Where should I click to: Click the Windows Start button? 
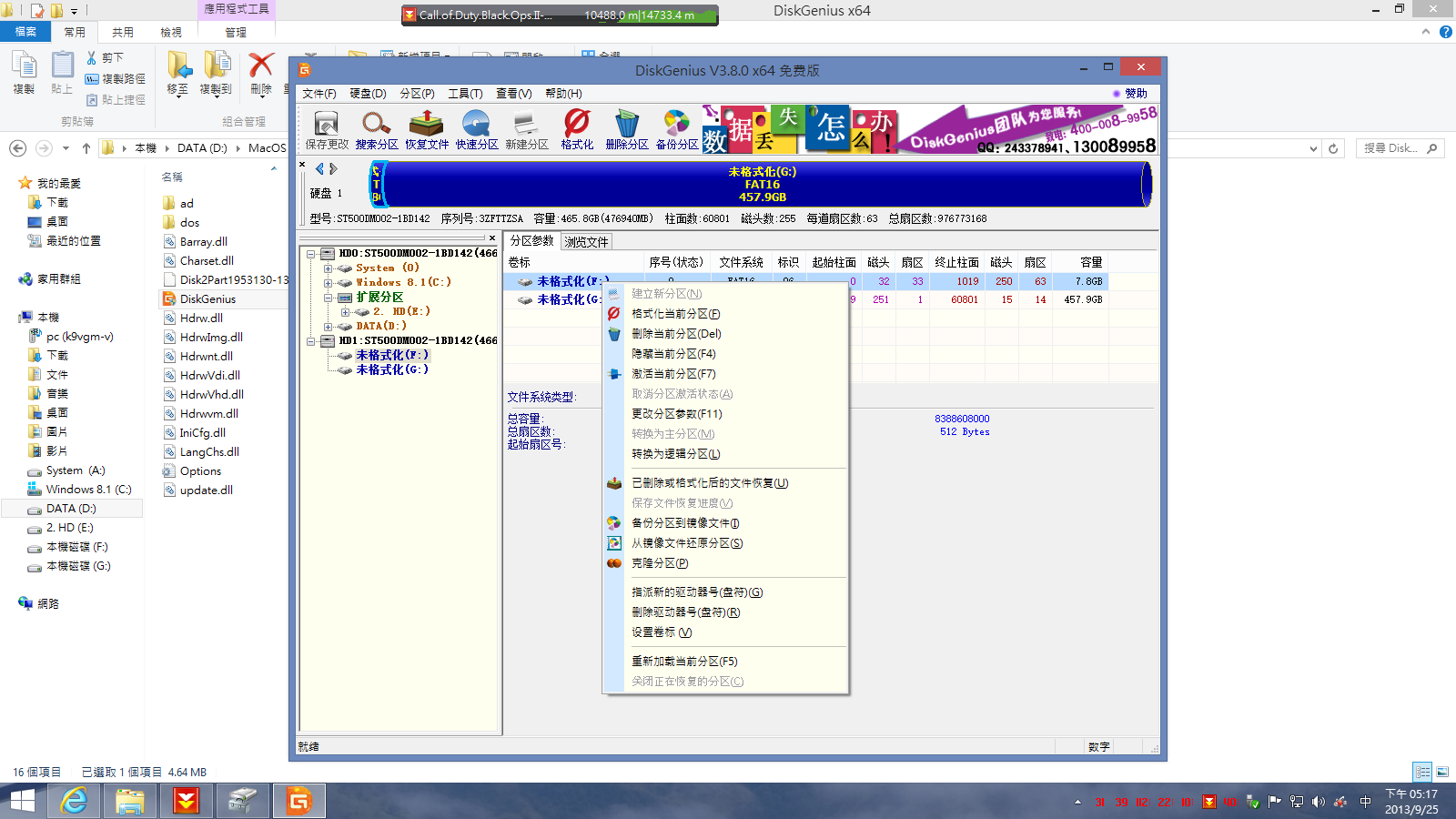click(22, 801)
